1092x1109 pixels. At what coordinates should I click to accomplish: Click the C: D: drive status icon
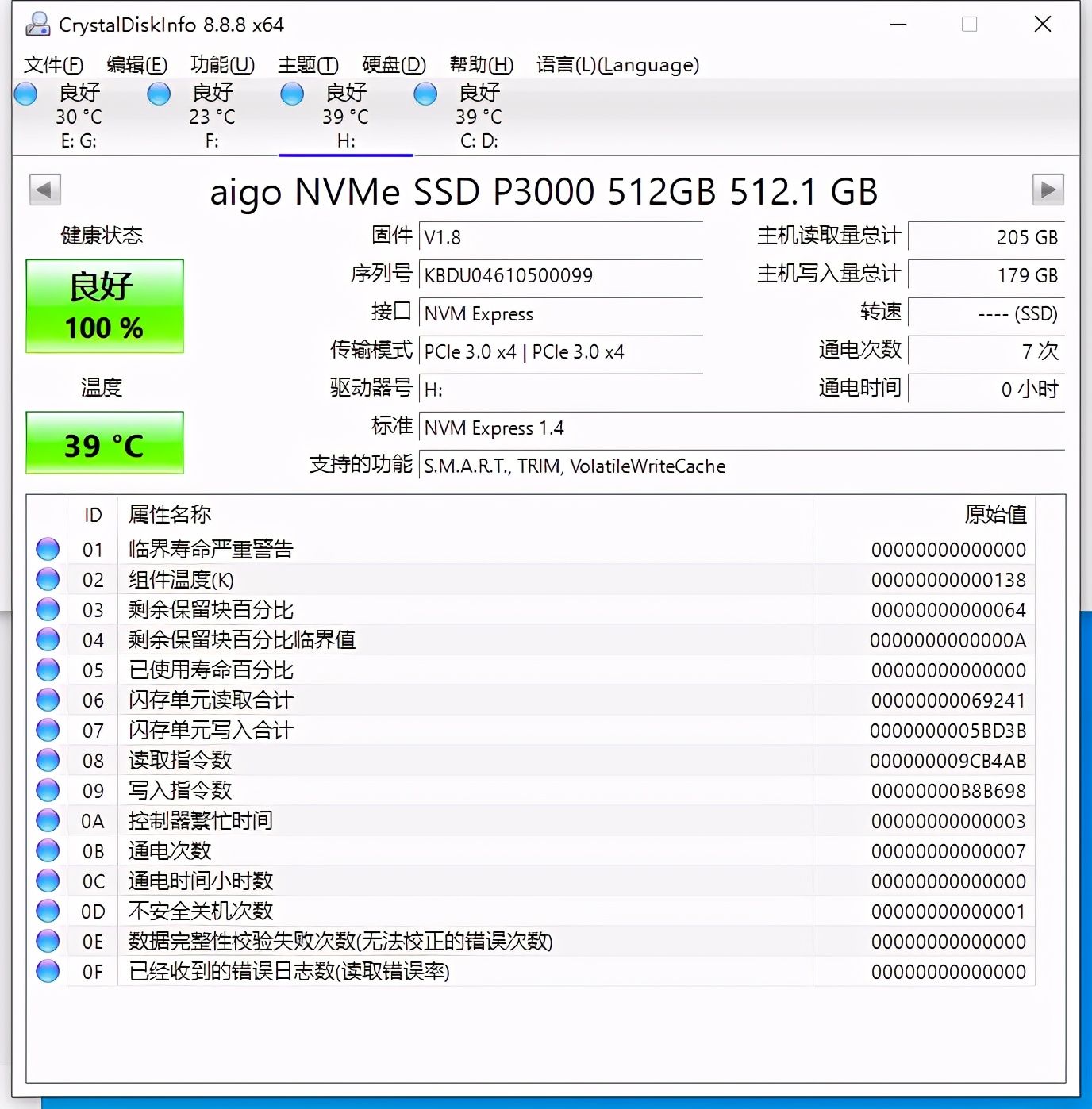click(425, 94)
